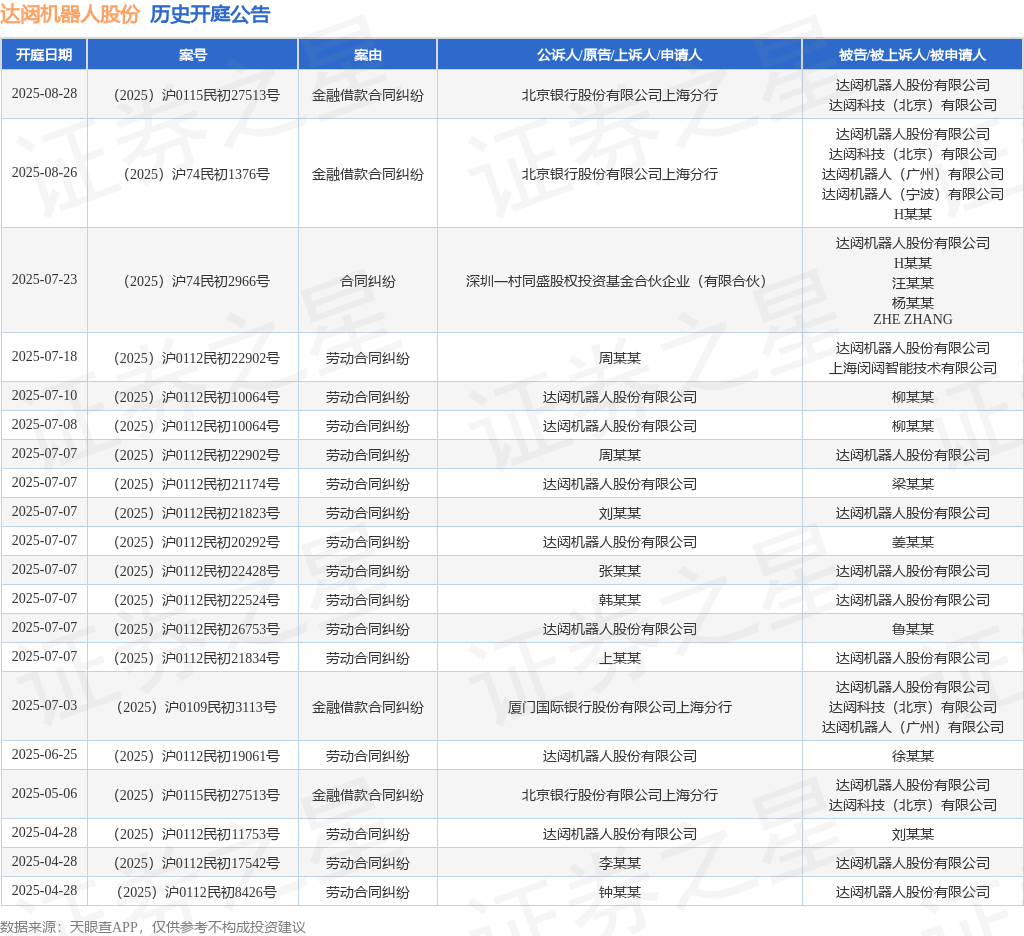This screenshot has width=1024, height=936.
Task: Click case number (2025)沪0112民初26753号
Action: 197,630
